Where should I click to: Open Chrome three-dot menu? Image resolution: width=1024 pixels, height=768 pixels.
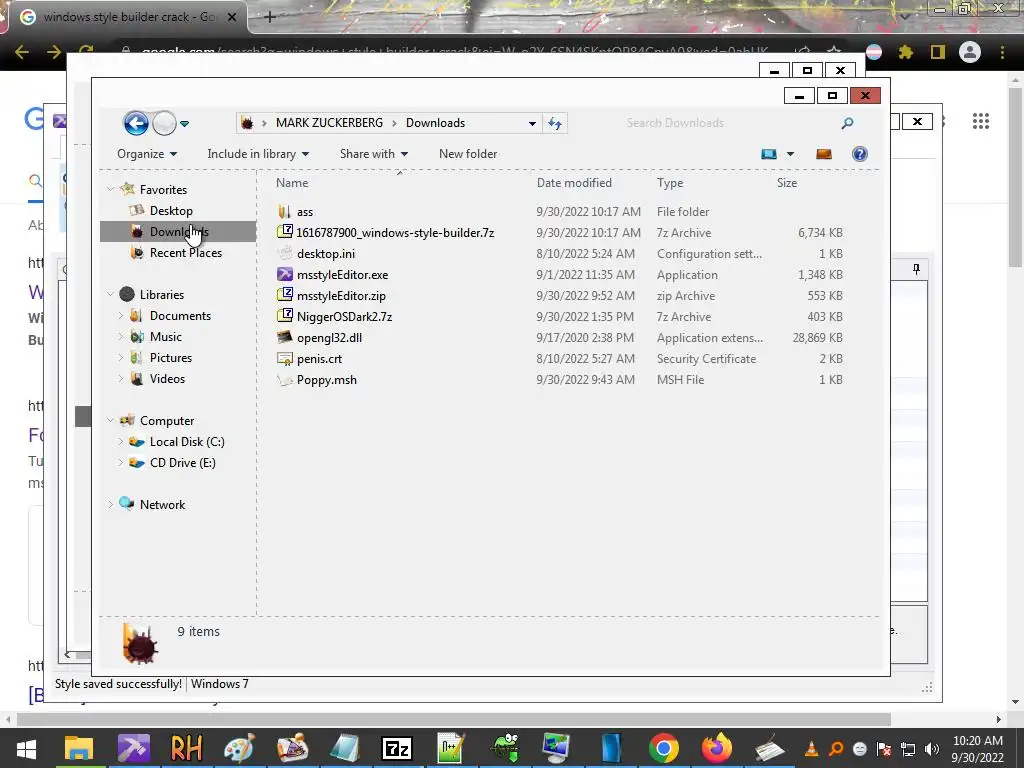pyautogui.click(x=1002, y=52)
